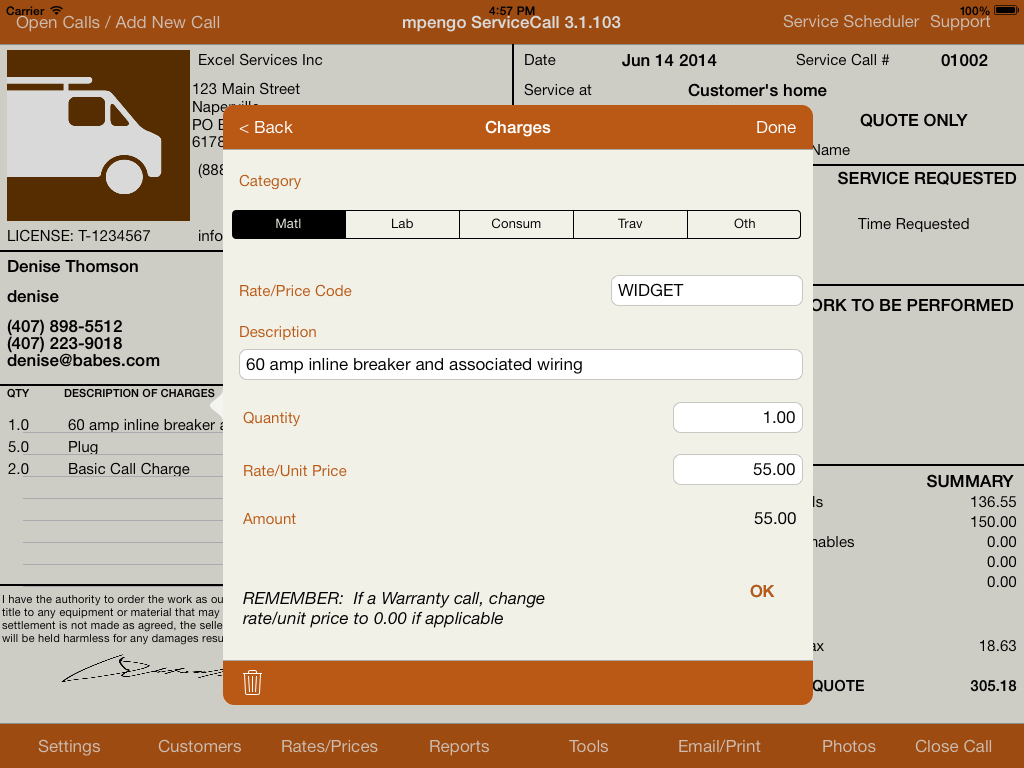The image size is (1024, 768).
Task: Open the Rates/Prices menu item
Action: pos(329,747)
